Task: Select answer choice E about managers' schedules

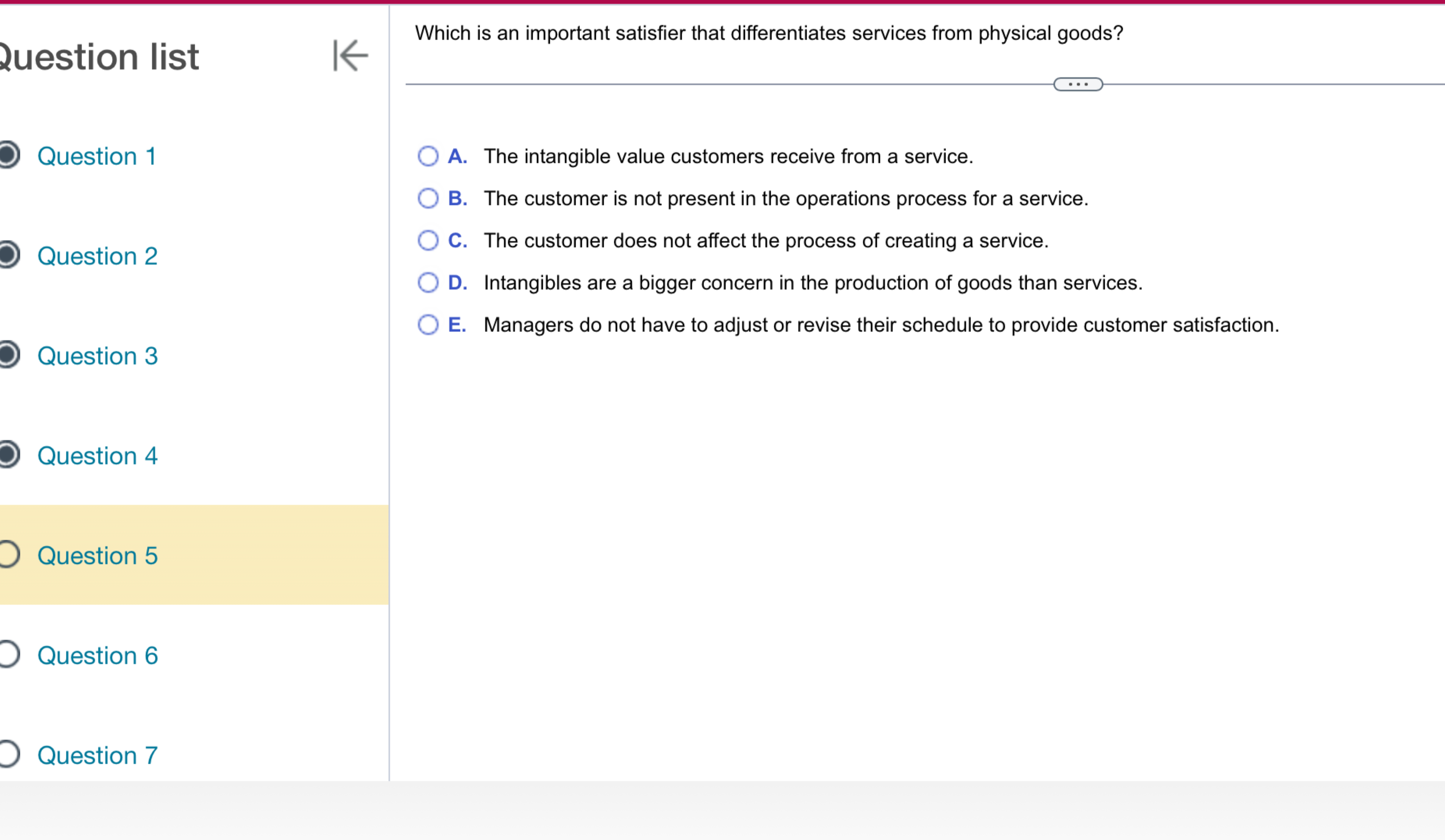Action: click(428, 325)
